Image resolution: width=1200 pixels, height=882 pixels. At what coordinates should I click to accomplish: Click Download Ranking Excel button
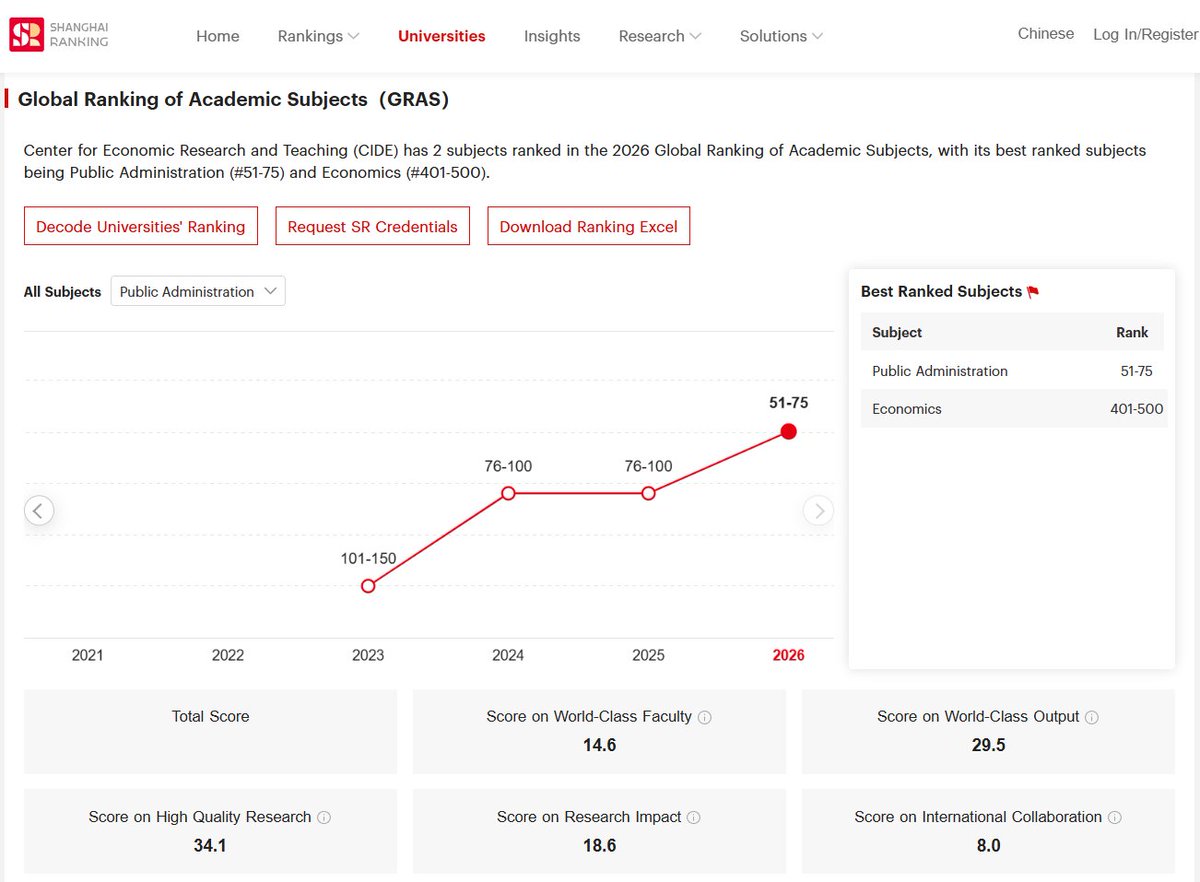(589, 226)
